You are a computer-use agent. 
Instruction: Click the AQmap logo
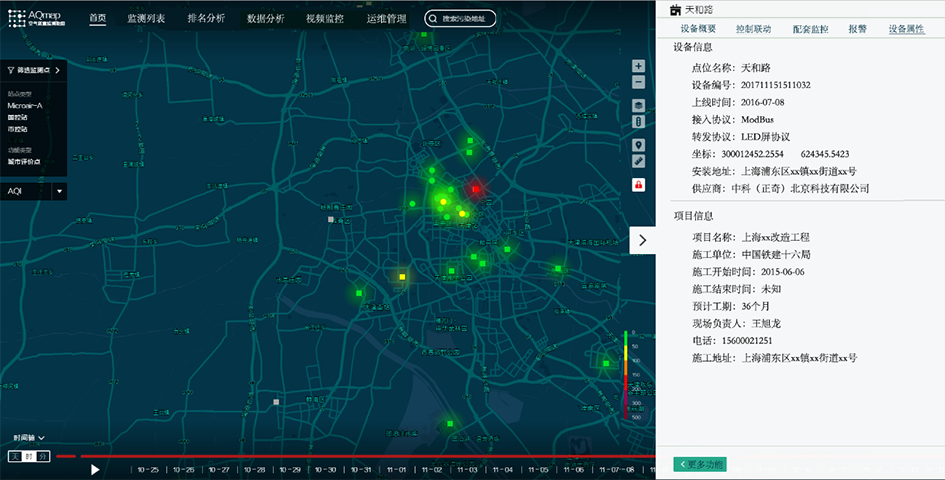[x=38, y=18]
